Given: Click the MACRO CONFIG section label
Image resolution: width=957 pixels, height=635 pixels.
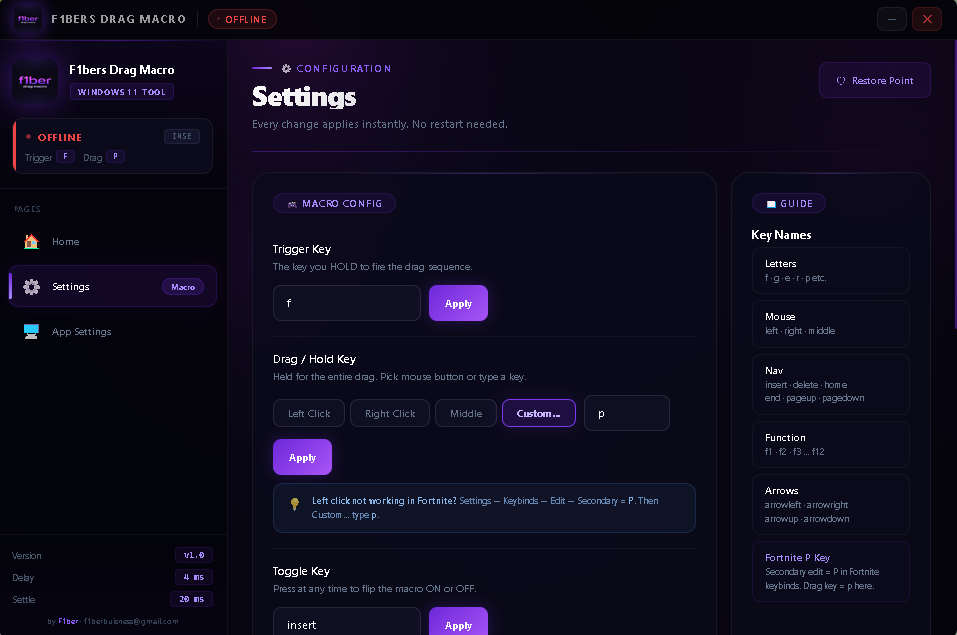Looking at the screenshot, I should point(334,203).
